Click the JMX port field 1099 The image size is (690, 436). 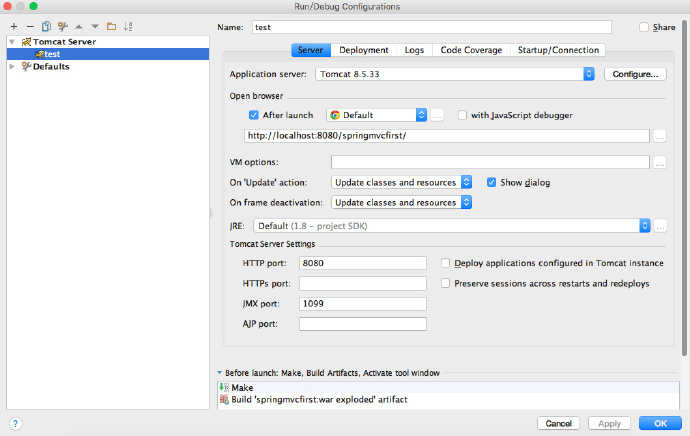363,304
